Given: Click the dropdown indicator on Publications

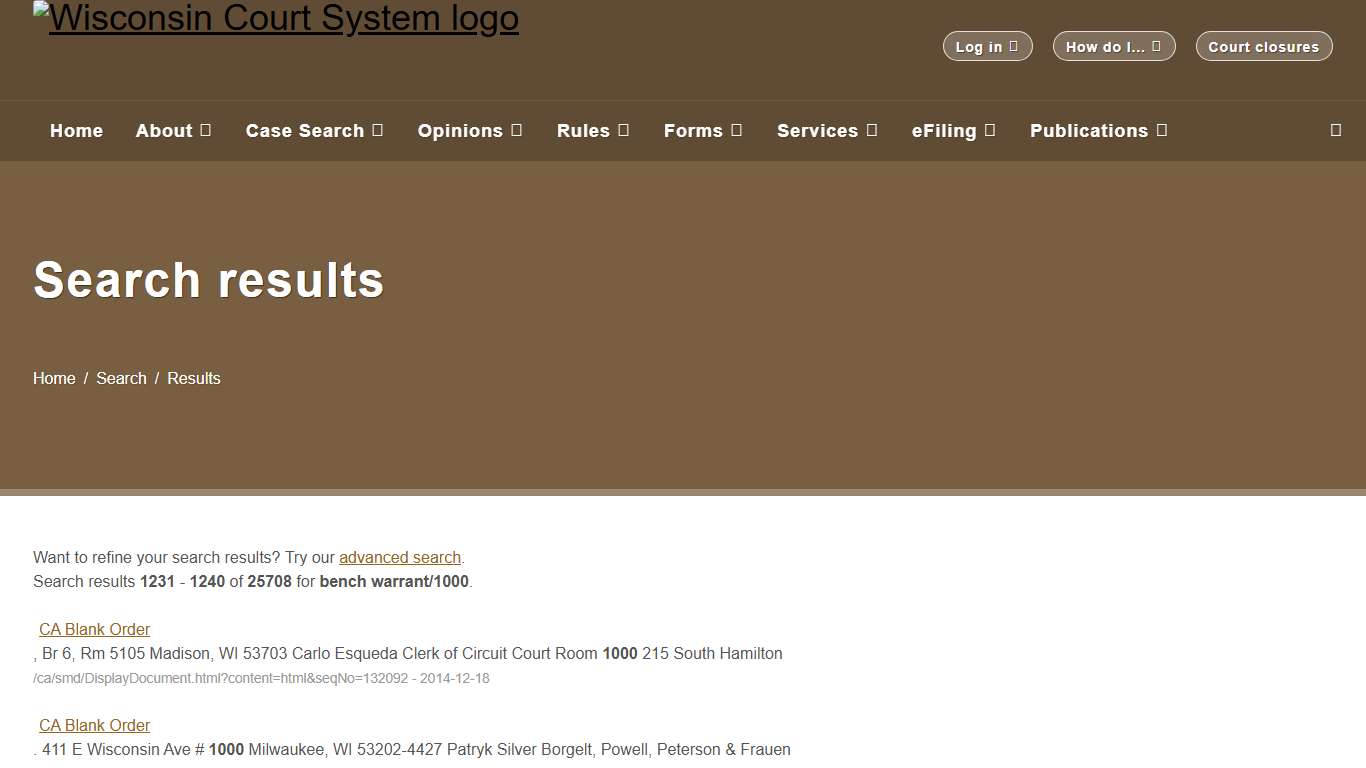Looking at the screenshot, I should tap(1160, 130).
